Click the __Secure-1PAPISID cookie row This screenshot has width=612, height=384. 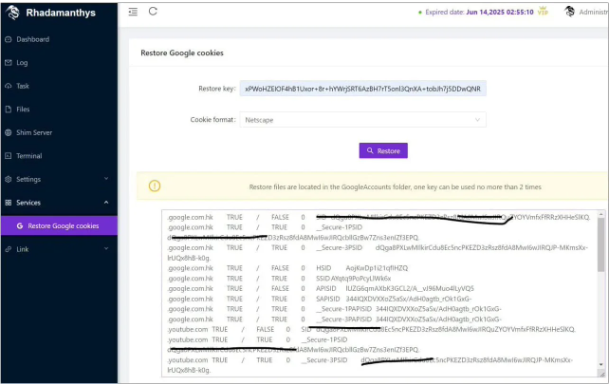coord(334,309)
